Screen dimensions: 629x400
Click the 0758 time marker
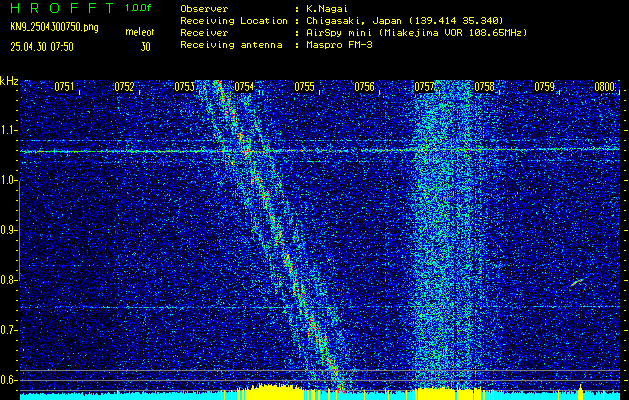(484, 87)
